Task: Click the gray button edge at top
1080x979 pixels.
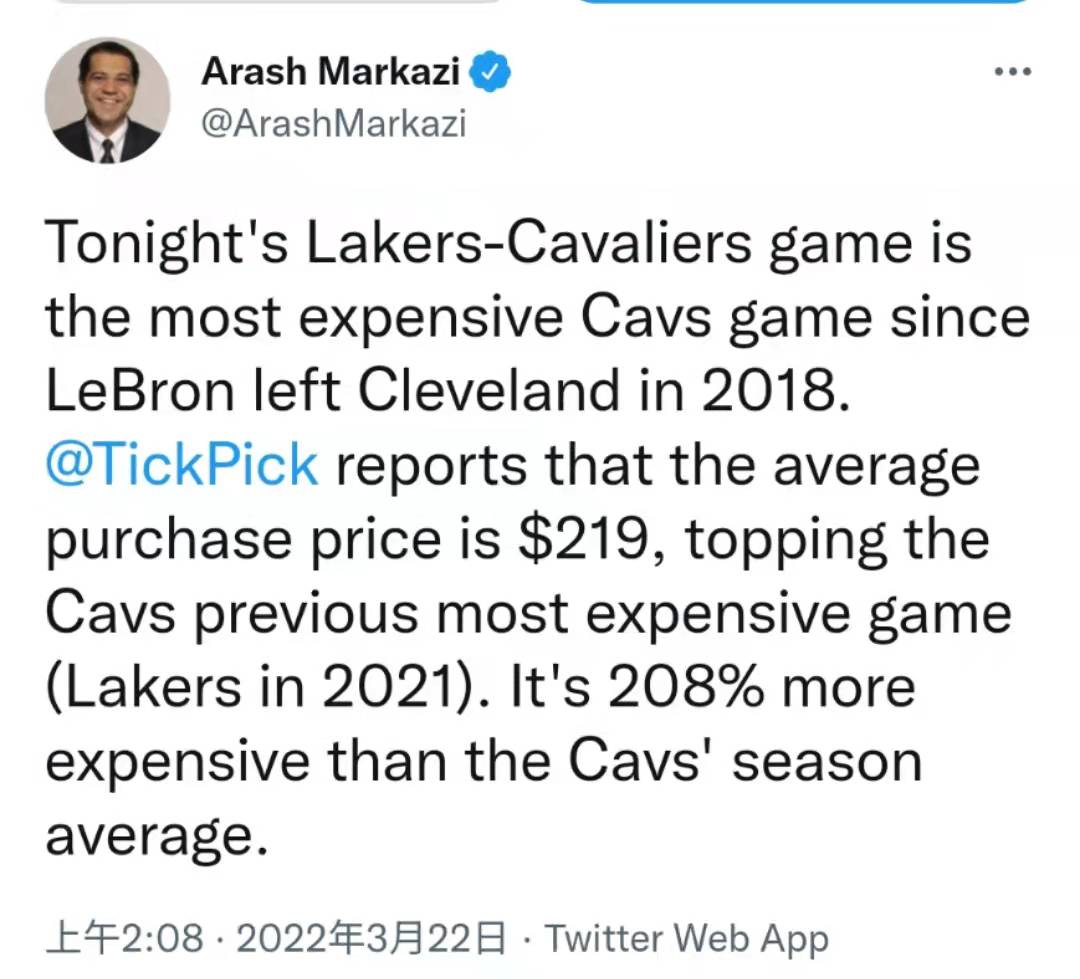Action: pyautogui.click(x=276, y=2)
